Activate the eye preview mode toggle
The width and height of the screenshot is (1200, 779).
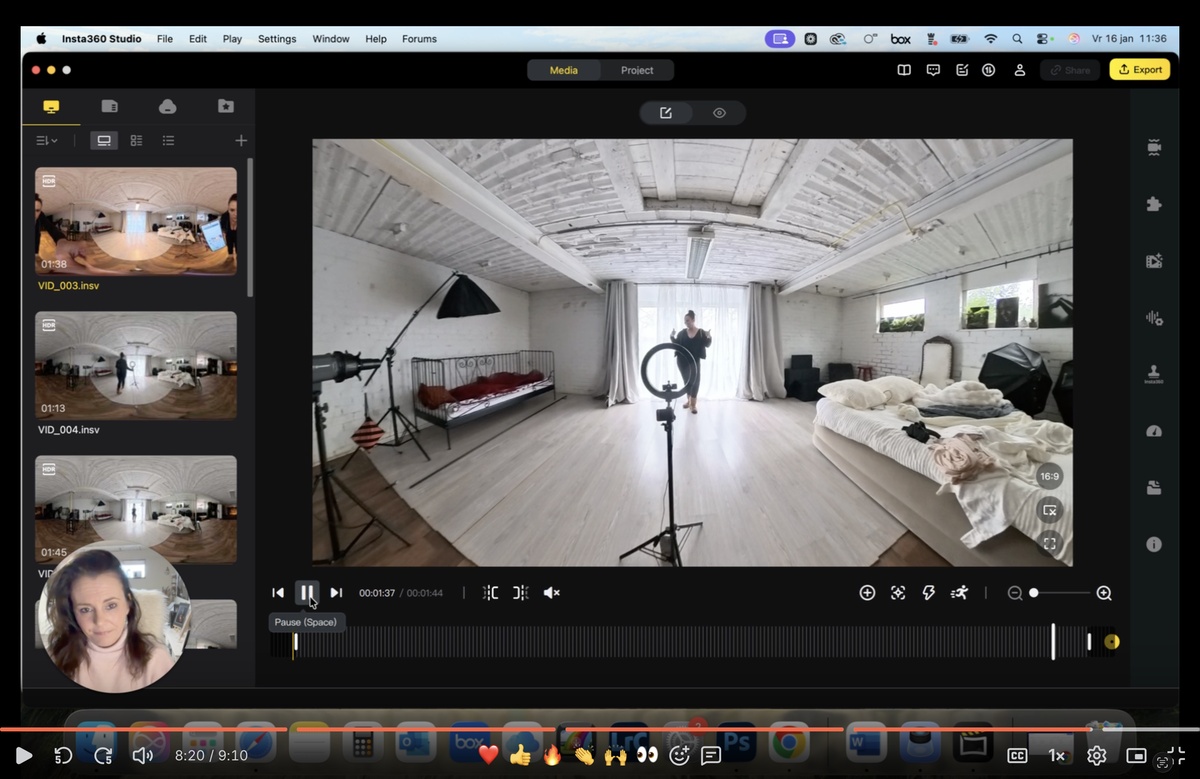[719, 113]
